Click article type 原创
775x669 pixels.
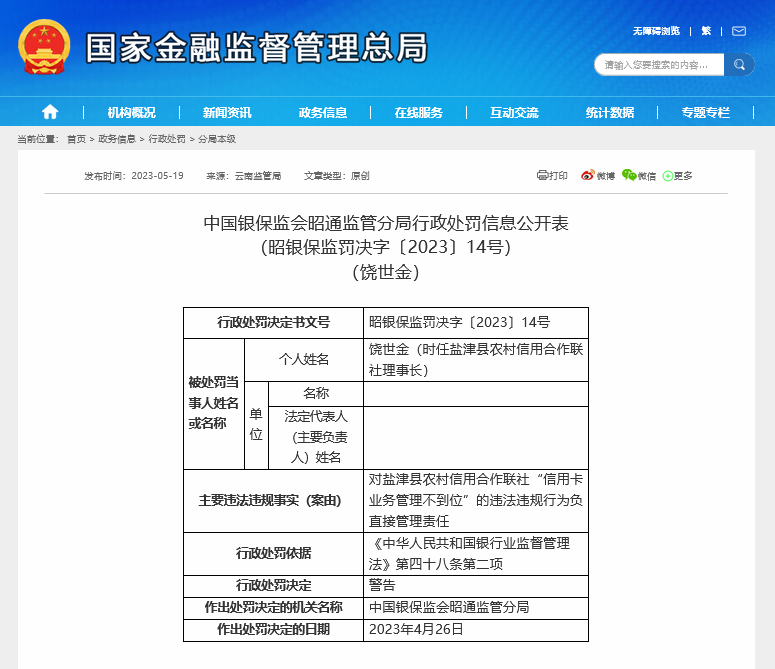[x=360, y=176]
